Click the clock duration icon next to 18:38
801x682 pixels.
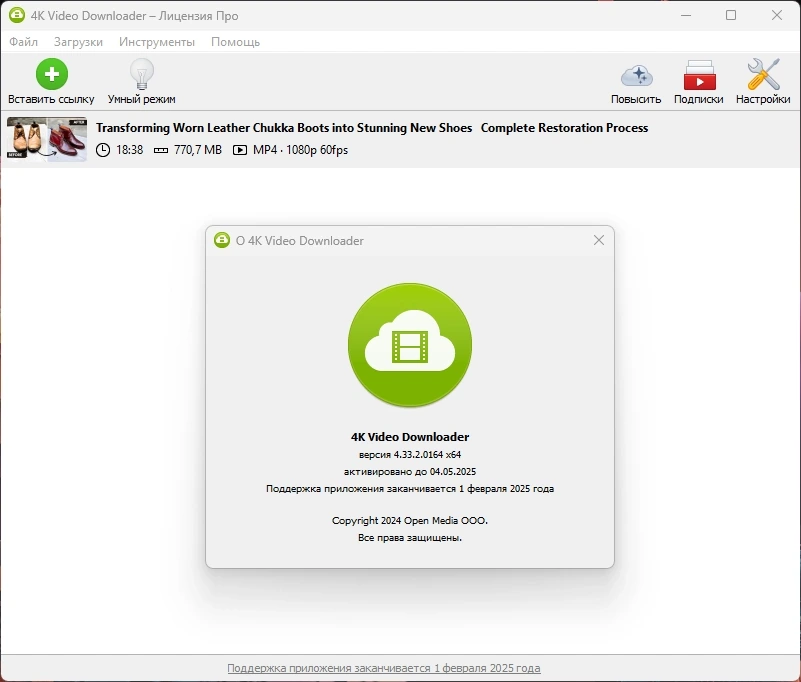click(x=103, y=150)
